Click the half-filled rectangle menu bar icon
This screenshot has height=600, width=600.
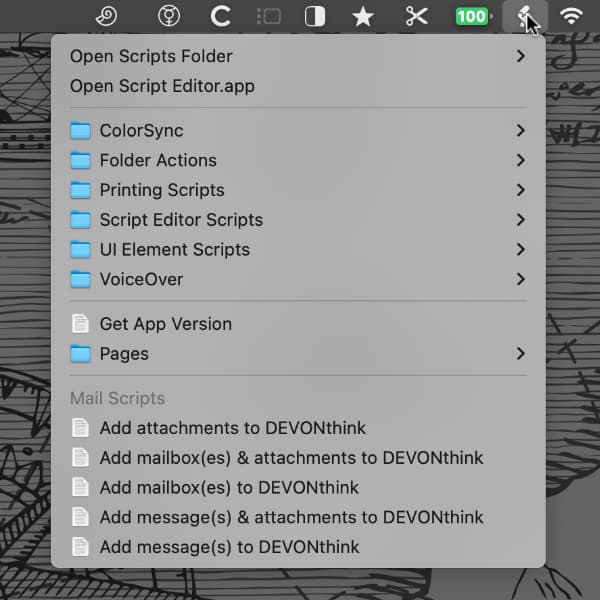315,17
